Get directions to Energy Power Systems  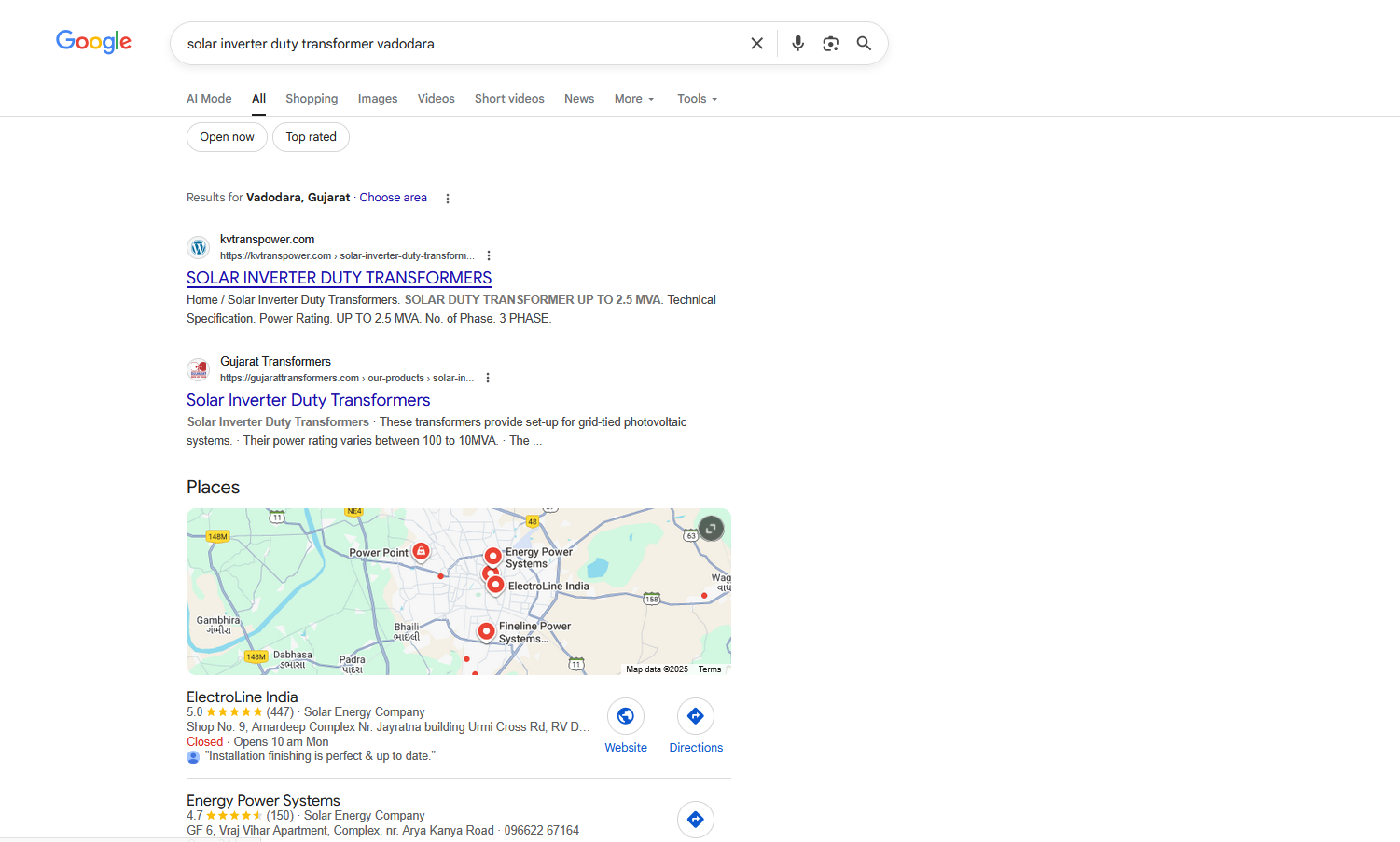[696, 819]
